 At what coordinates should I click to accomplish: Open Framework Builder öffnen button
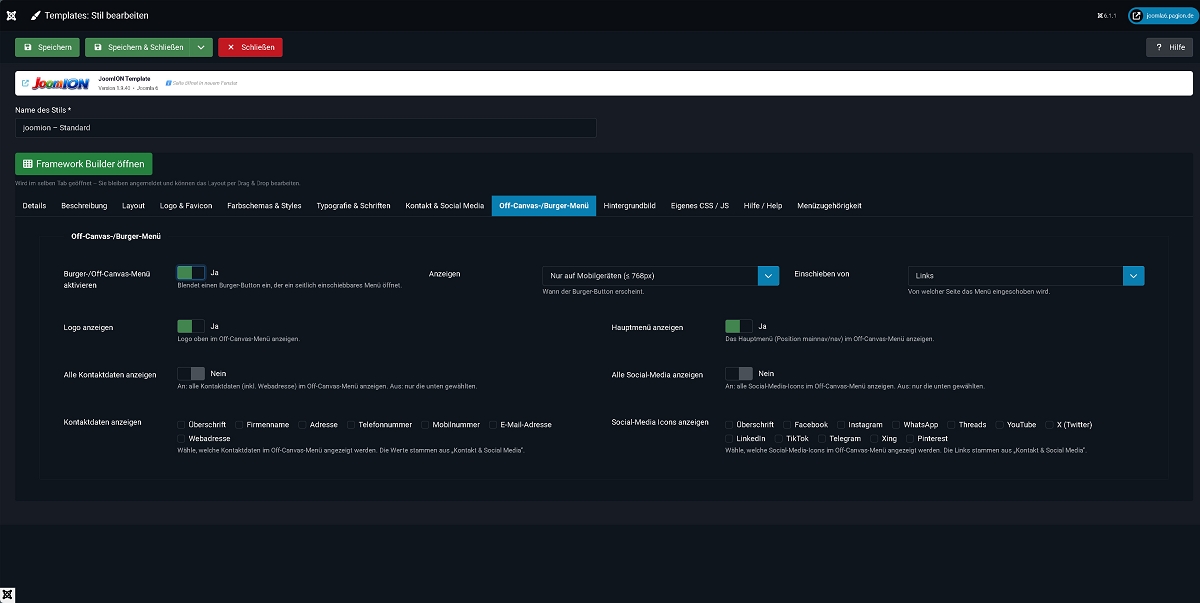point(83,164)
